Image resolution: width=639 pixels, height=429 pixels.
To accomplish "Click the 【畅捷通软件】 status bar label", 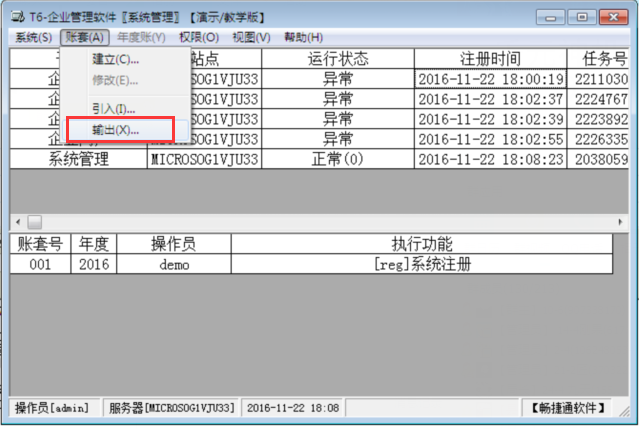I will [x=568, y=408].
